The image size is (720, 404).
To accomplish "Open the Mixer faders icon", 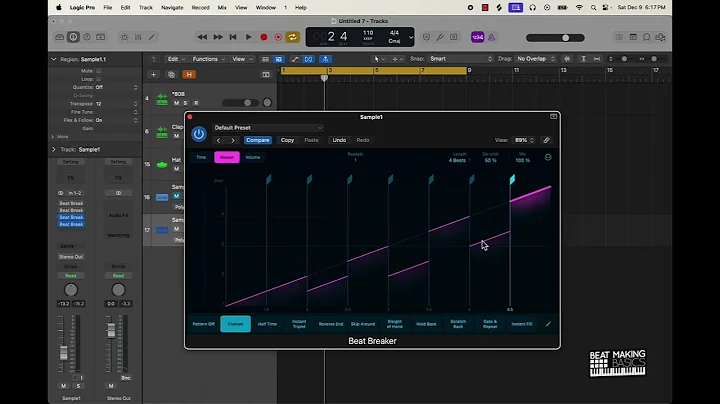I will 138,37.
